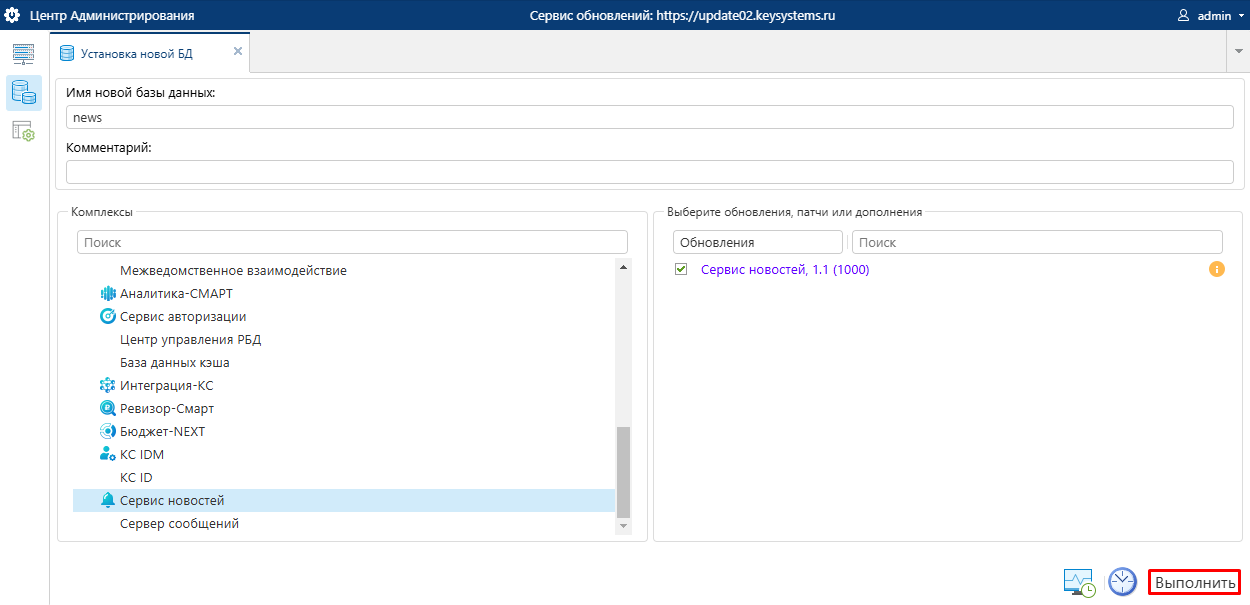Image resolution: width=1250 pixels, height=605 pixels.
Task: Open the Сервис новостей, 1.1 (1000) link
Action: click(785, 270)
